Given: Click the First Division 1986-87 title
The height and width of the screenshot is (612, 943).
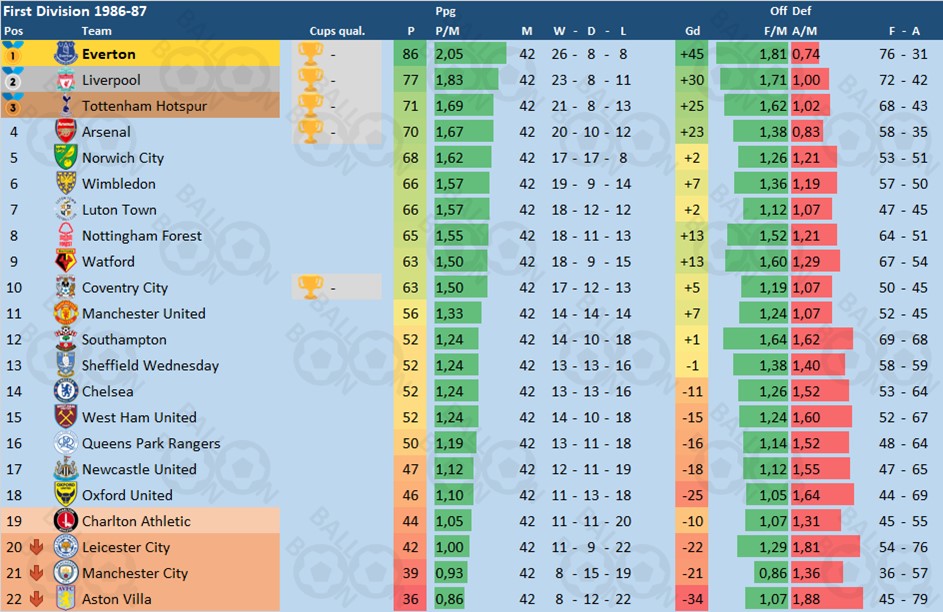Looking at the screenshot, I should [75, 11].
